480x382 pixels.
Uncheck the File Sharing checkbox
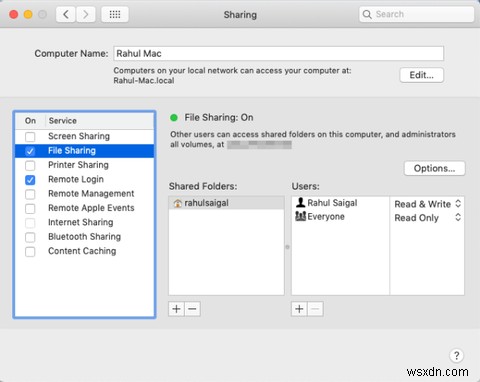tap(30, 151)
